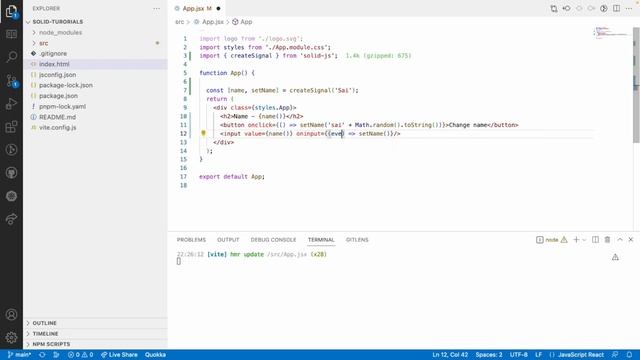Select the App.jsx editor tab
Image resolution: width=640 pixels, height=360 pixels.
(197, 8)
